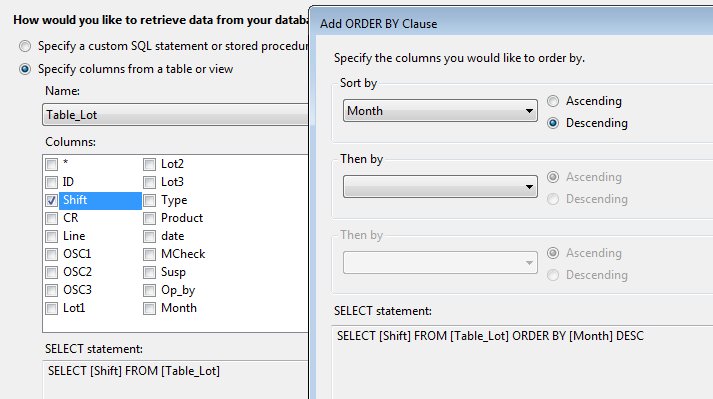Check the MCheck column checkbox
The image size is (713, 399).
point(149,254)
